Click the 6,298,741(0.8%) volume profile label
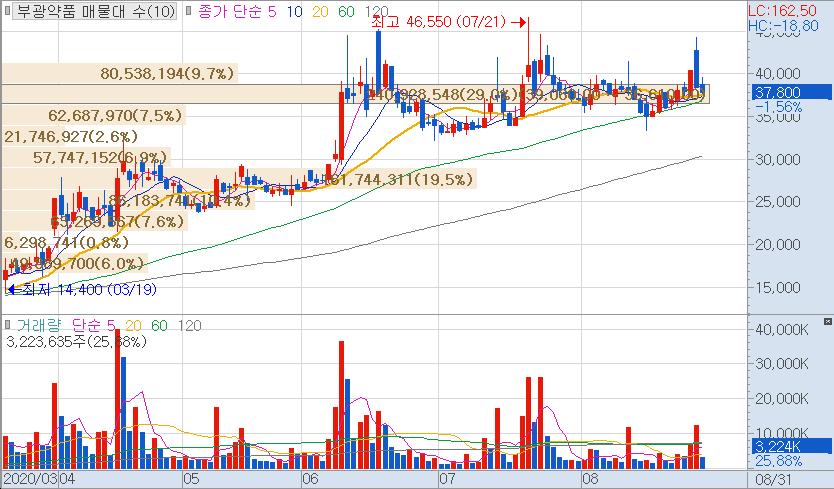834x489 pixels. (x=66, y=243)
